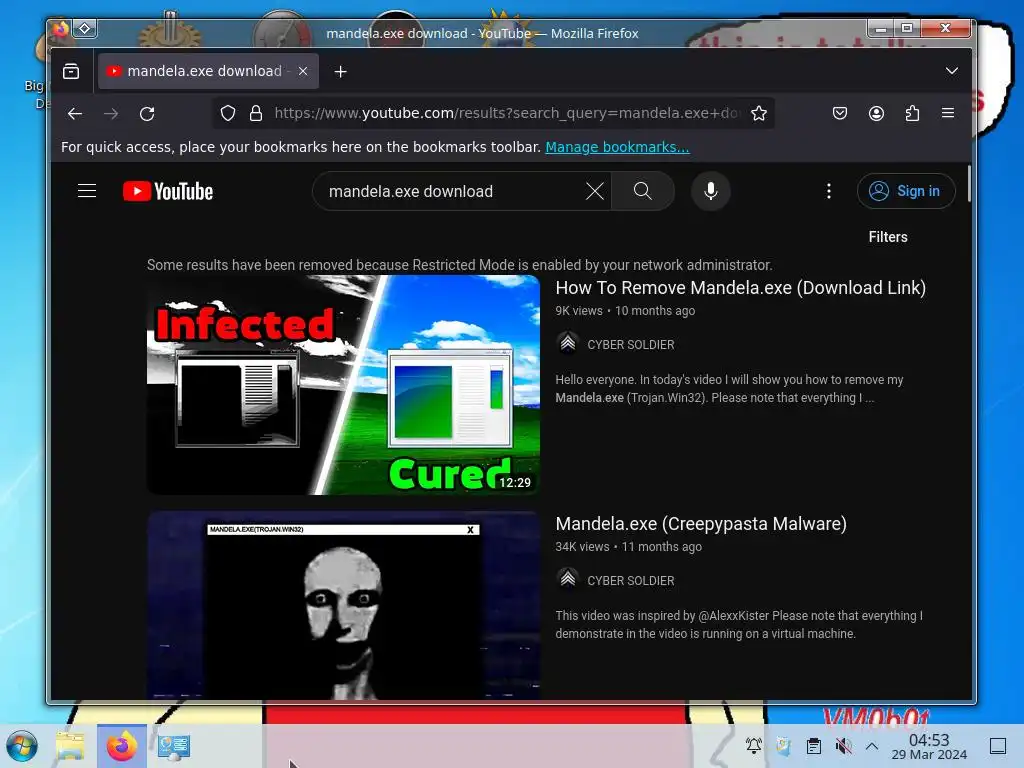Open file manager from the taskbar
The image size is (1024, 768).
coord(71,746)
